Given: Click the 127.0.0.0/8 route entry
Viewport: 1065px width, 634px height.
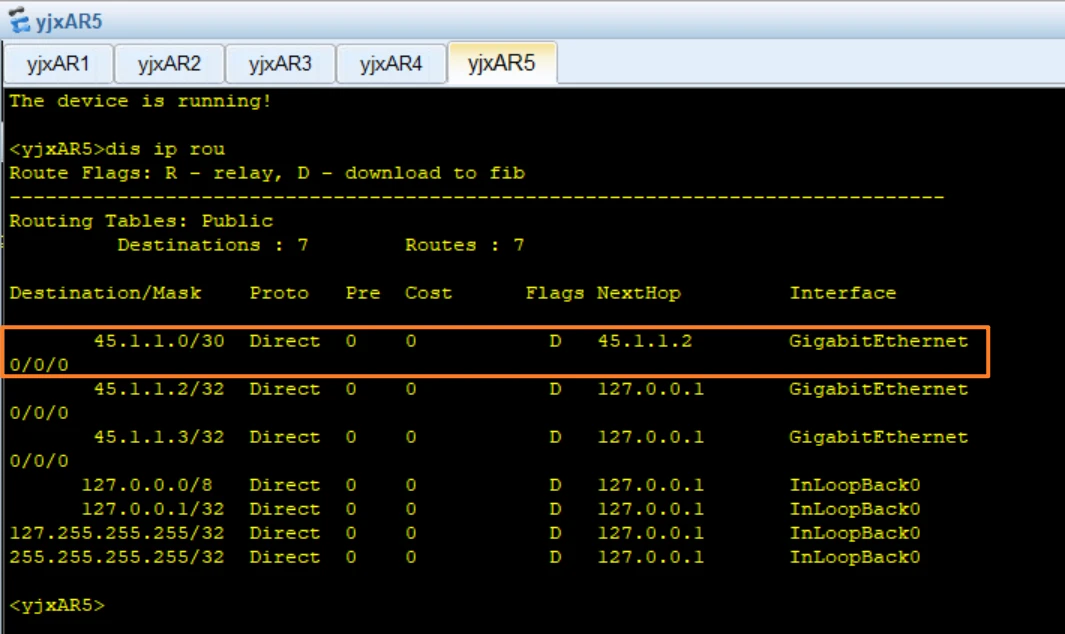Looking at the screenshot, I should tap(152, 485).
